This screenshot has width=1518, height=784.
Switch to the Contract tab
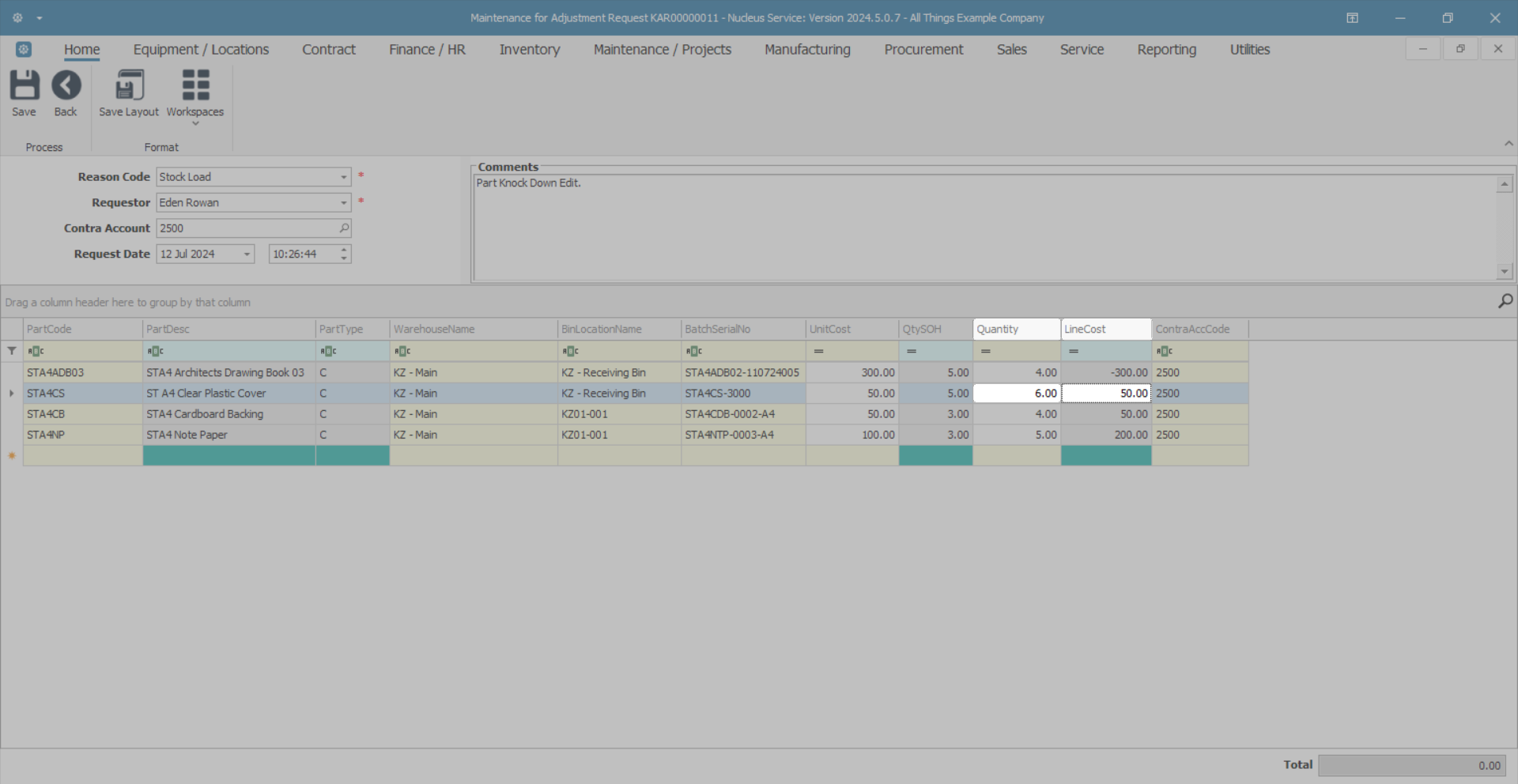click(329, 49)
